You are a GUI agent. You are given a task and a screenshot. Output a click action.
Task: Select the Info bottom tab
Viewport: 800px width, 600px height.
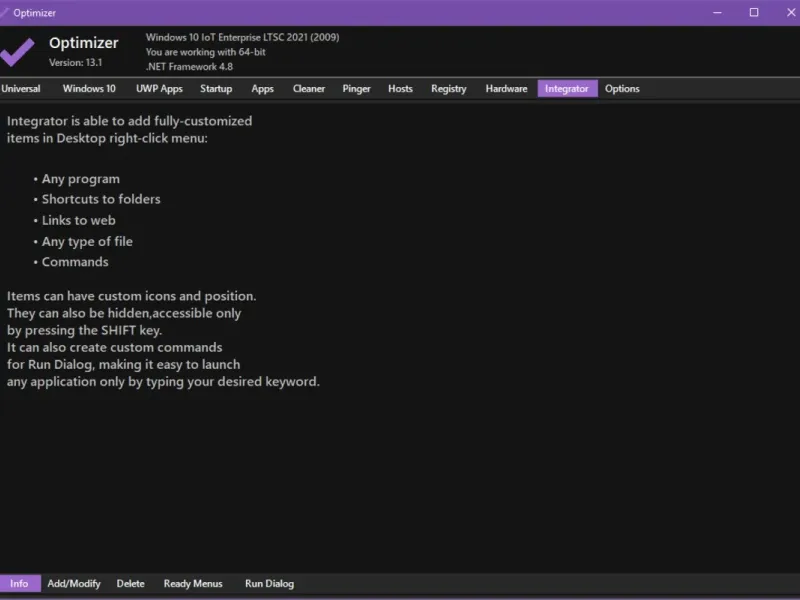point(19,584)
